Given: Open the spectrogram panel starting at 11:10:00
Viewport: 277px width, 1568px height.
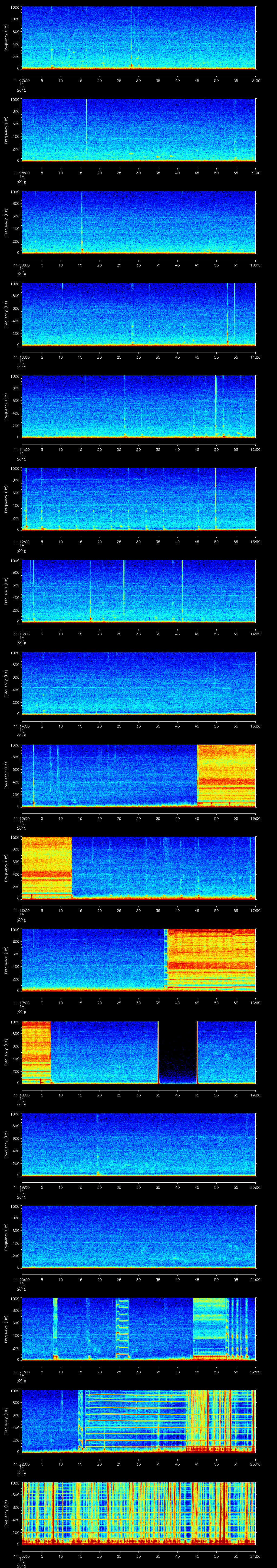Looking at the screenshot, I should pos(138,314).
